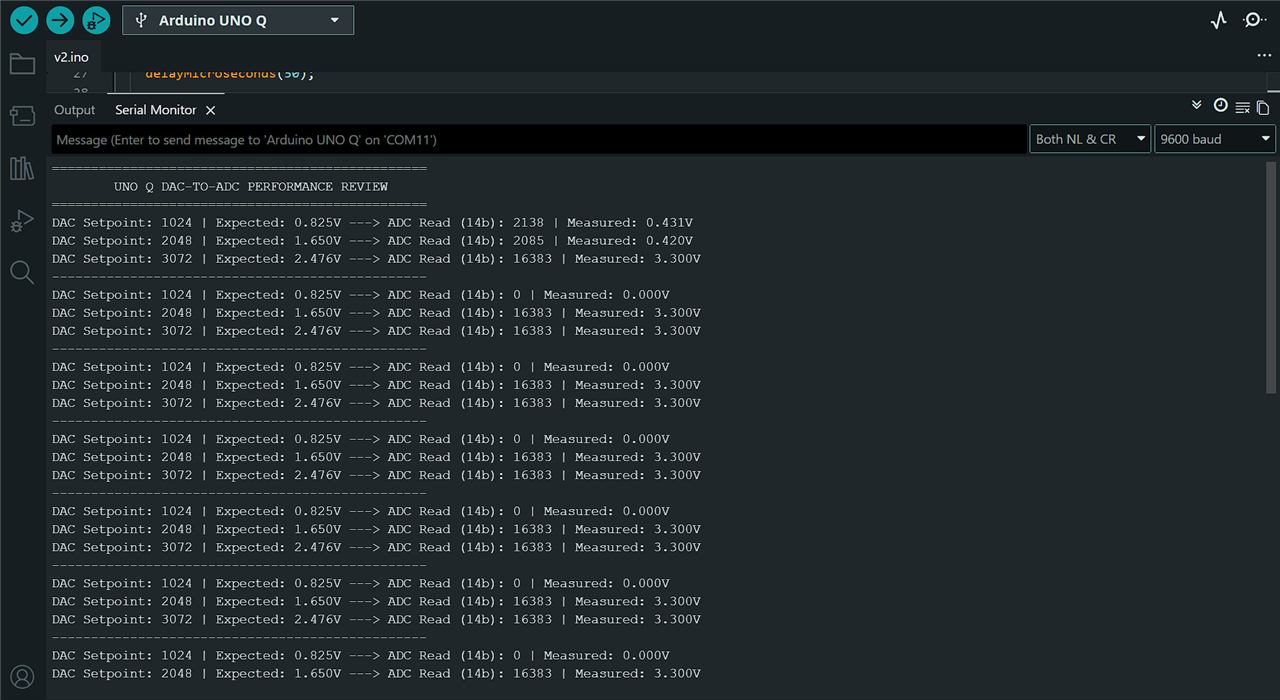Close the Serial Monitor tab
Viewport: 1280px width, 700px height.
(x=210, y=110)
